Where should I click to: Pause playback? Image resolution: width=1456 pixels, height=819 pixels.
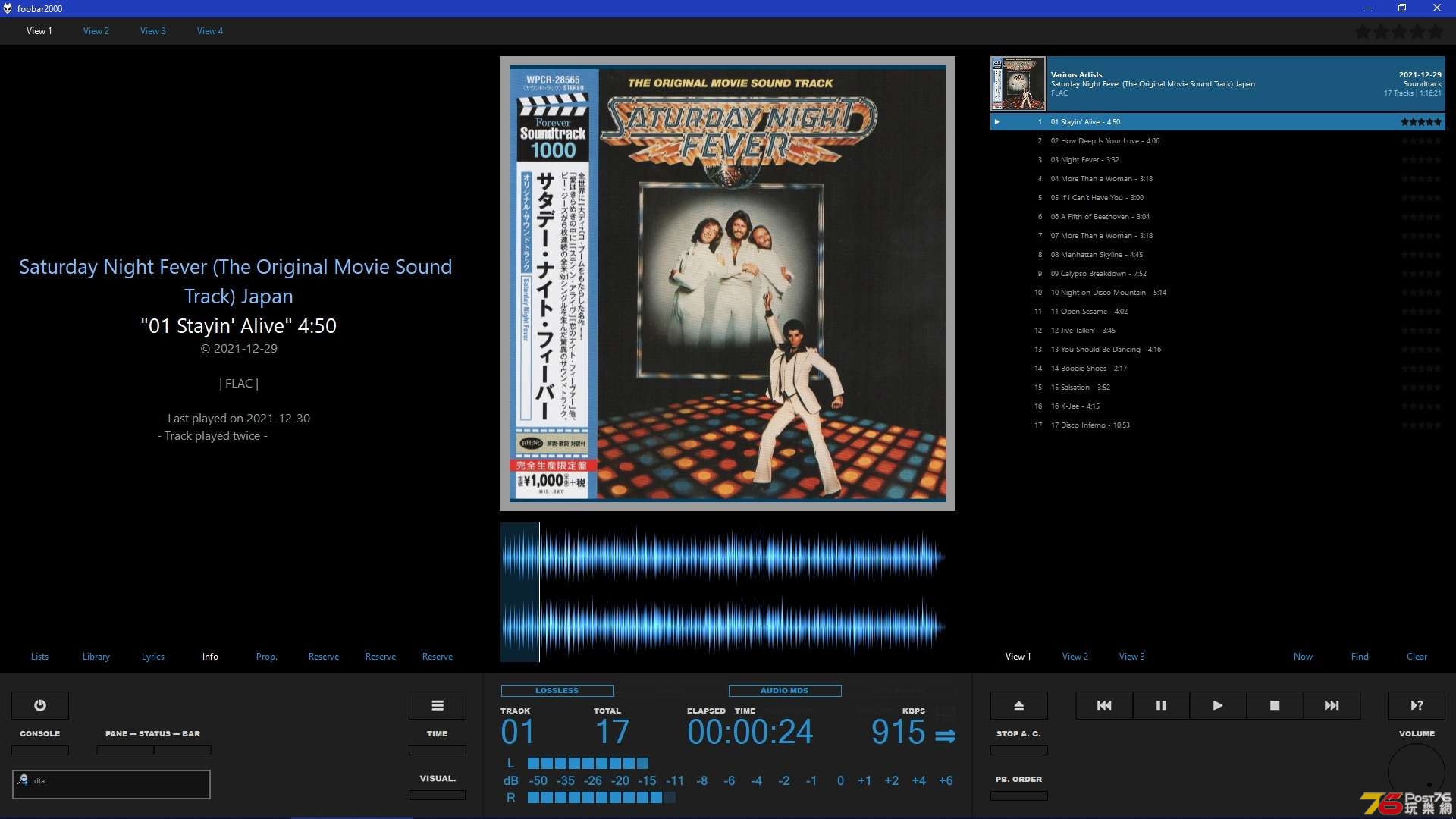click(x=1161, y=705)
